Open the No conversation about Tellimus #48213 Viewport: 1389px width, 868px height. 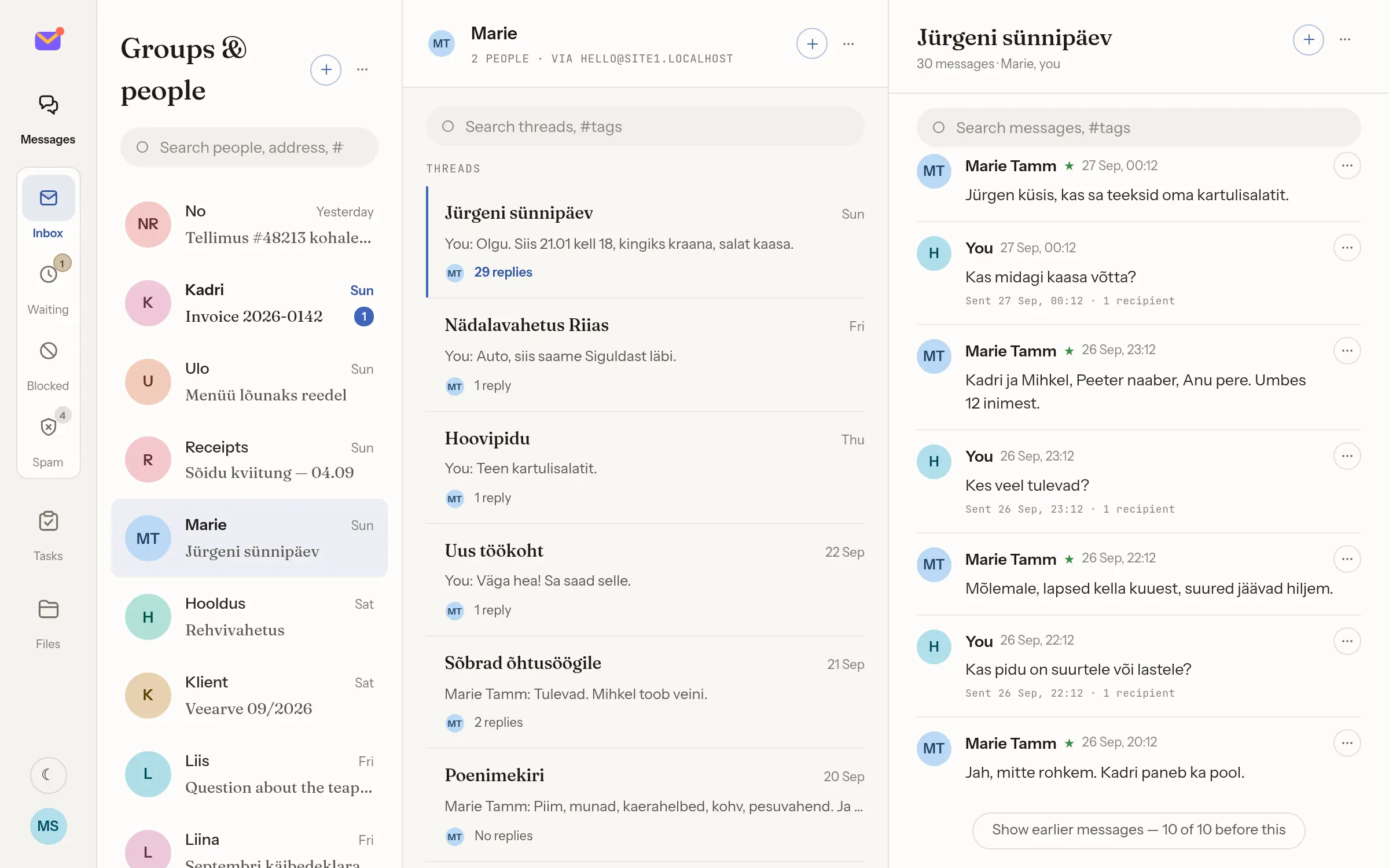click(x=249, y=225)
